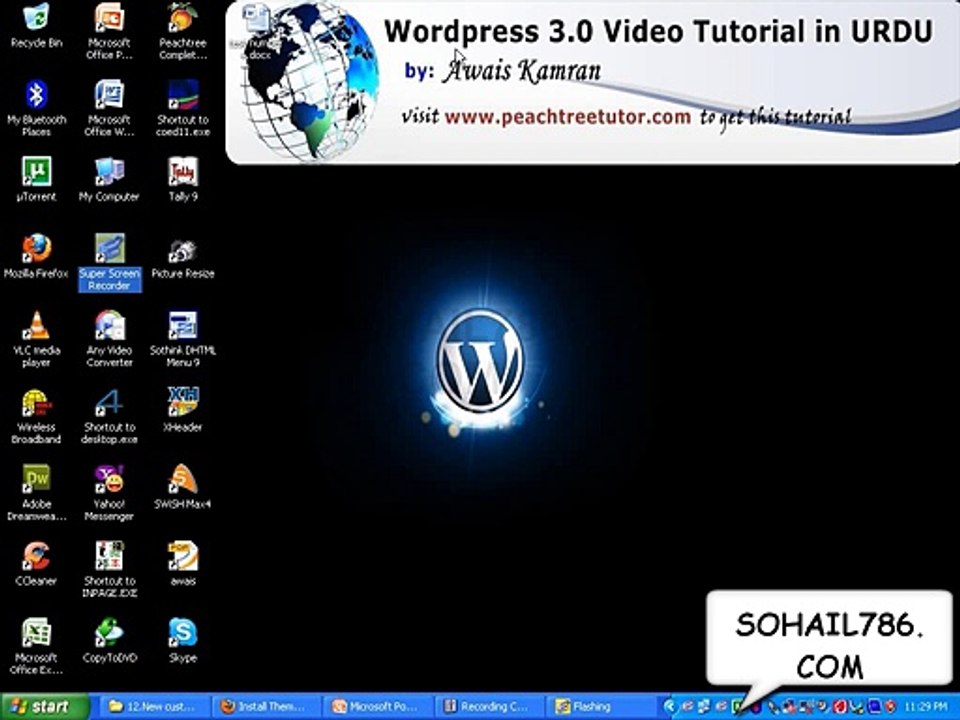Open Peachtree Complete shortcut

[182, 31]
